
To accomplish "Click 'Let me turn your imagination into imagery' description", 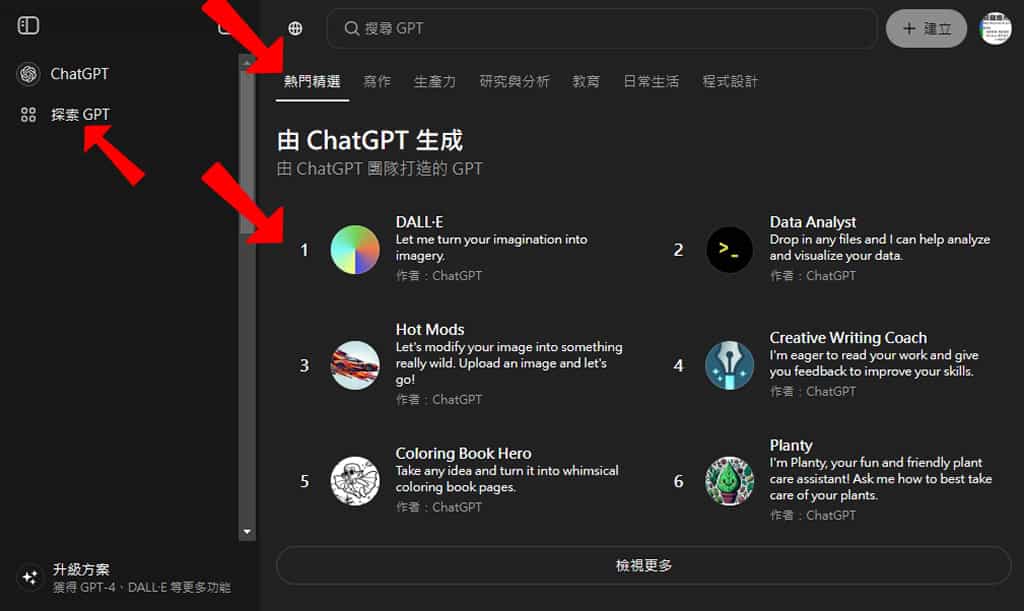I will tap(491, 248).
